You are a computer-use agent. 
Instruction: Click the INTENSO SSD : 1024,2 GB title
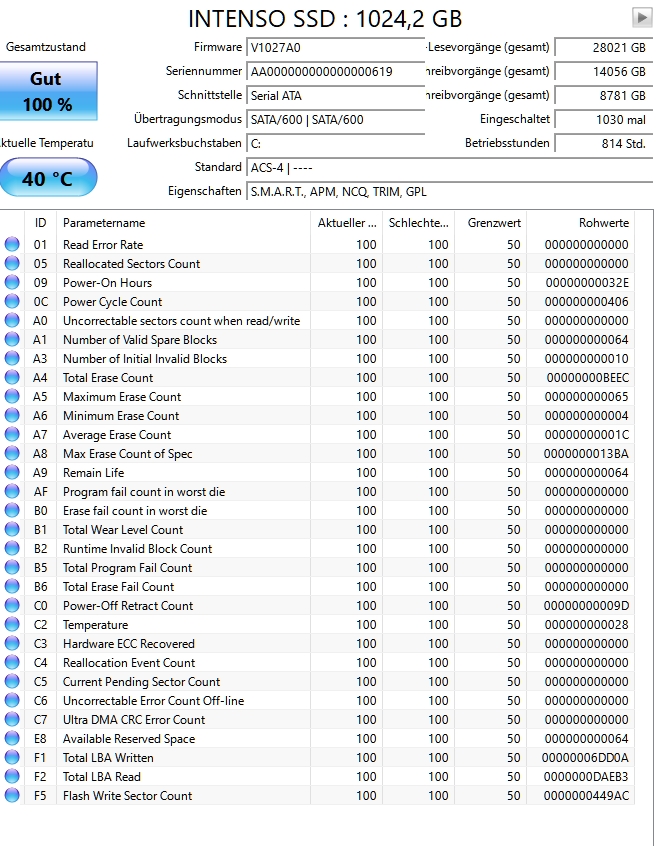[325, 19]
